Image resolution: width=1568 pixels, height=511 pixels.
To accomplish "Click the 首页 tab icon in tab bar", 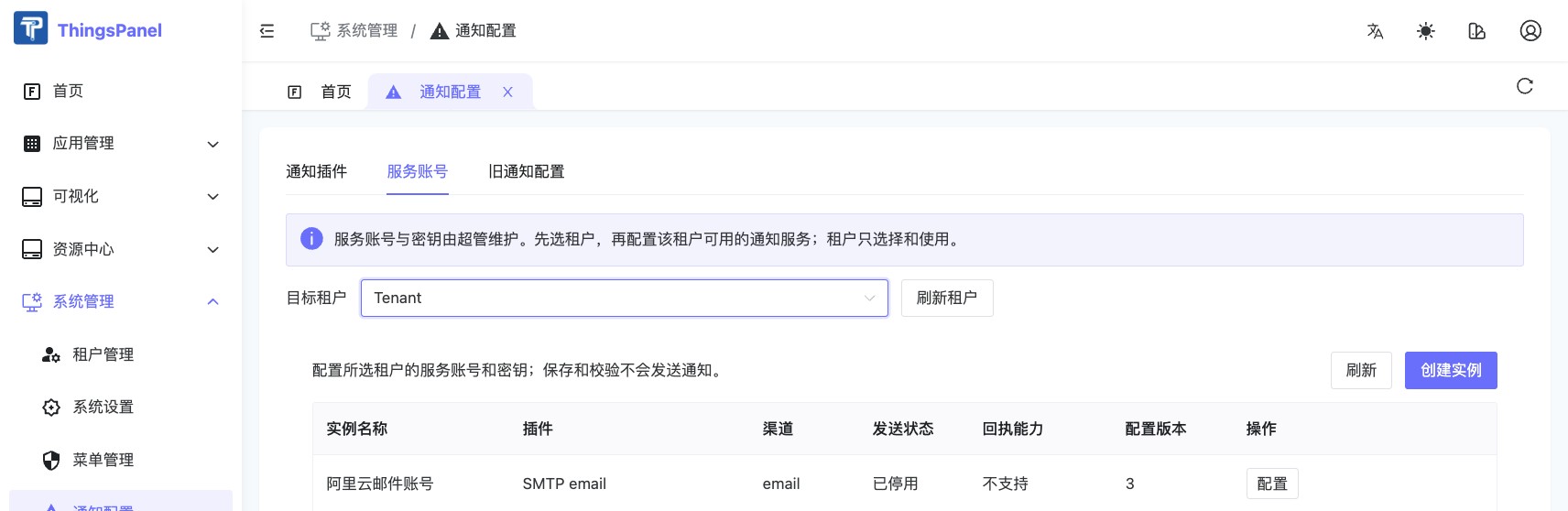I will pos(295,92).
